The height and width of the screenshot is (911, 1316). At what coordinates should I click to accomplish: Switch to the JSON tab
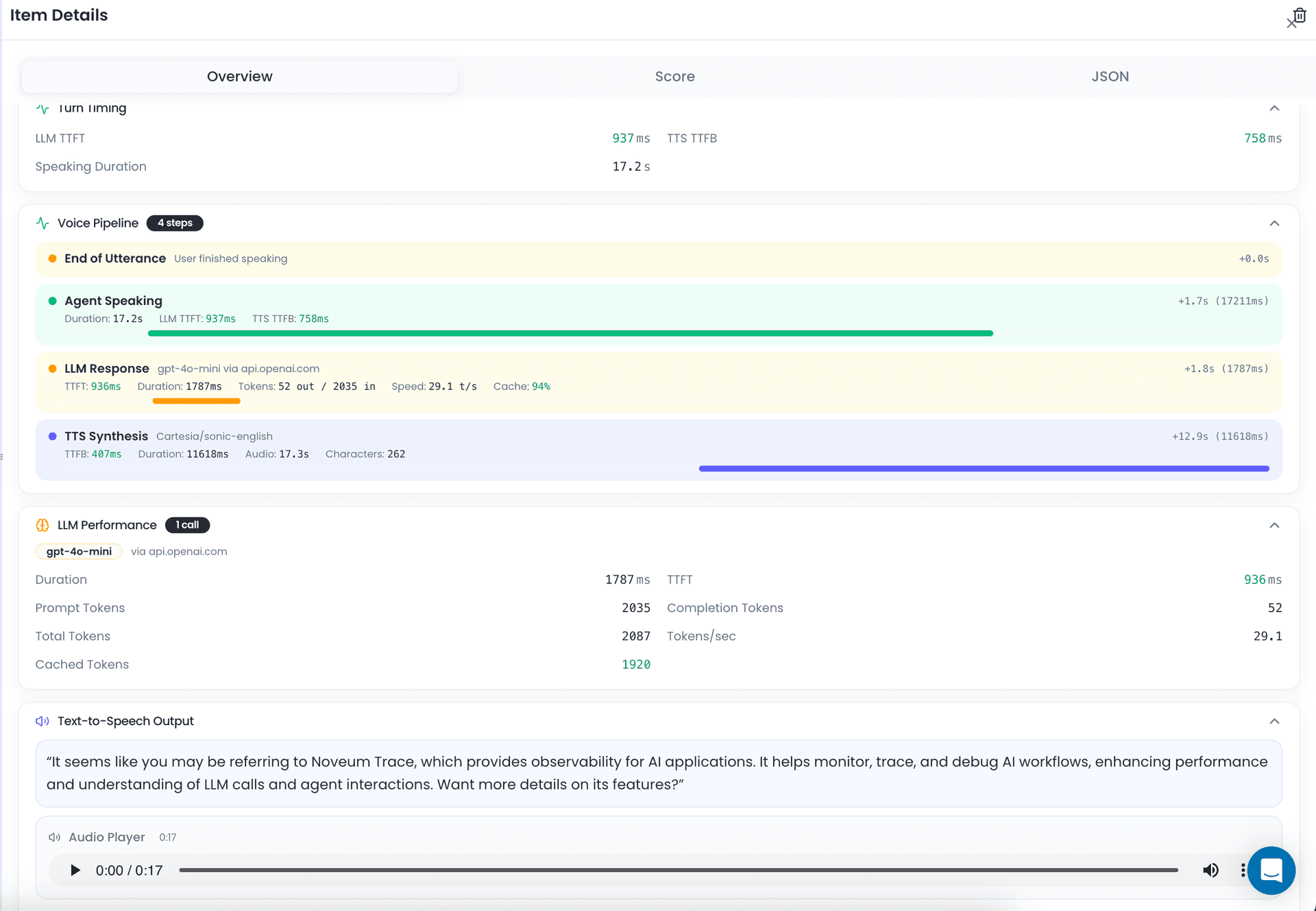coord(1110,76)
